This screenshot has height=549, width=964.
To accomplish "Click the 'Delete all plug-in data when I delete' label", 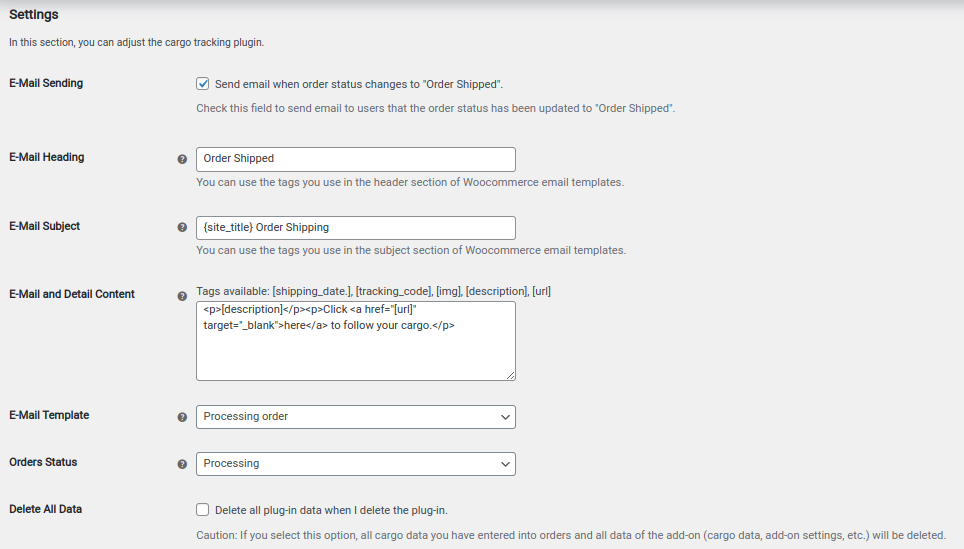I will coord(331,510).
